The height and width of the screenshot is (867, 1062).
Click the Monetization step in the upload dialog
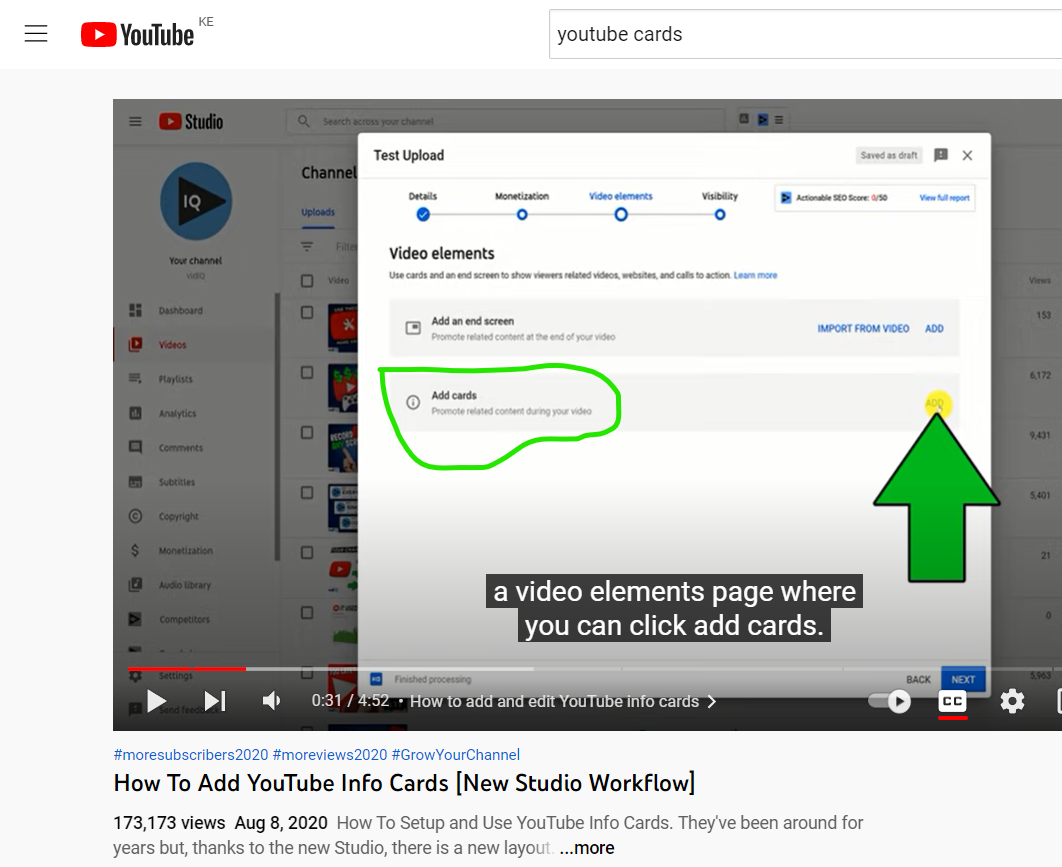tap(522, 205)
